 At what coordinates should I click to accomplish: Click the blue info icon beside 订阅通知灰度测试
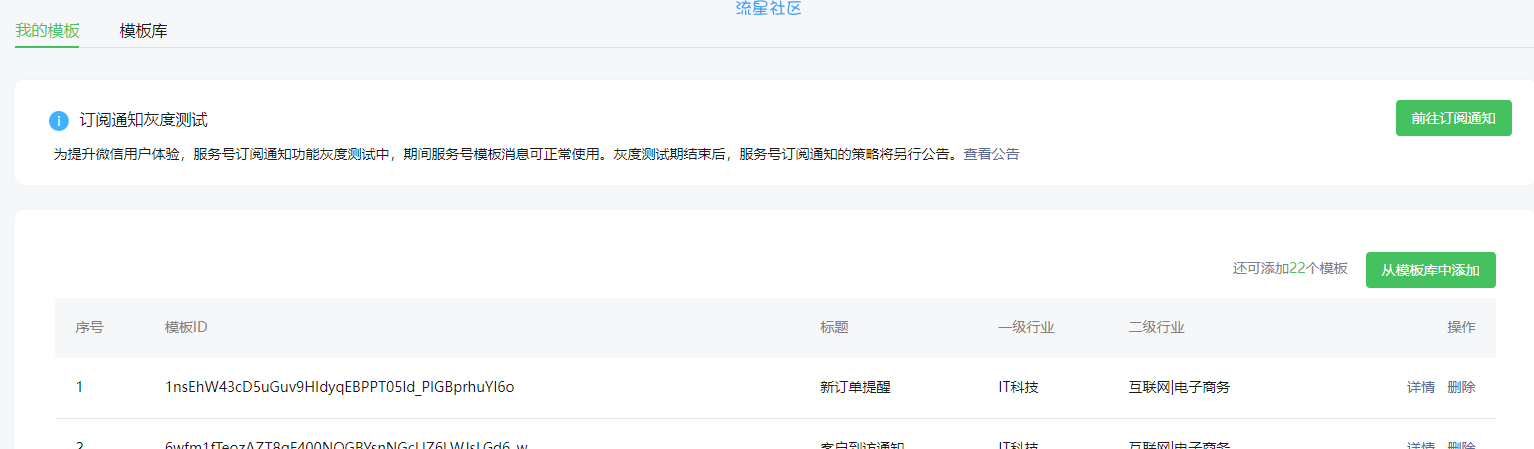[59, 121]
